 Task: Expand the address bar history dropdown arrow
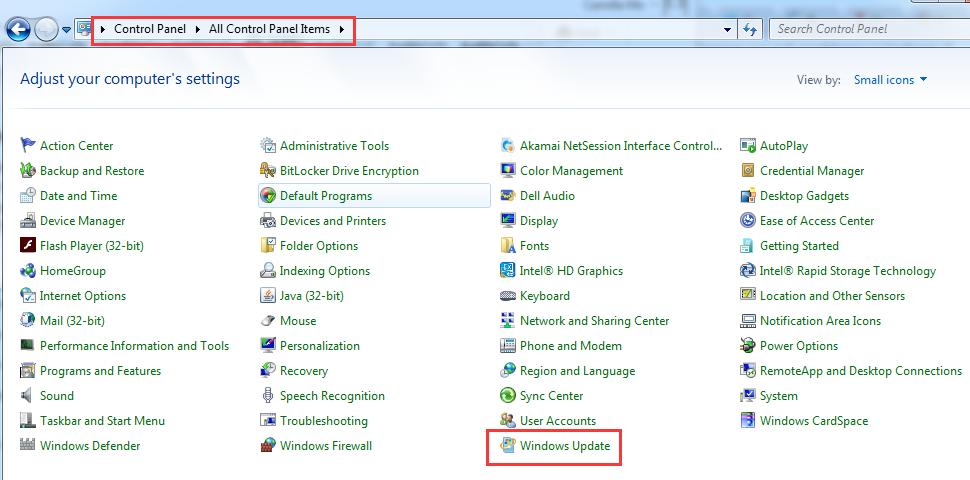pyautogui.click(x=728, y=29)
